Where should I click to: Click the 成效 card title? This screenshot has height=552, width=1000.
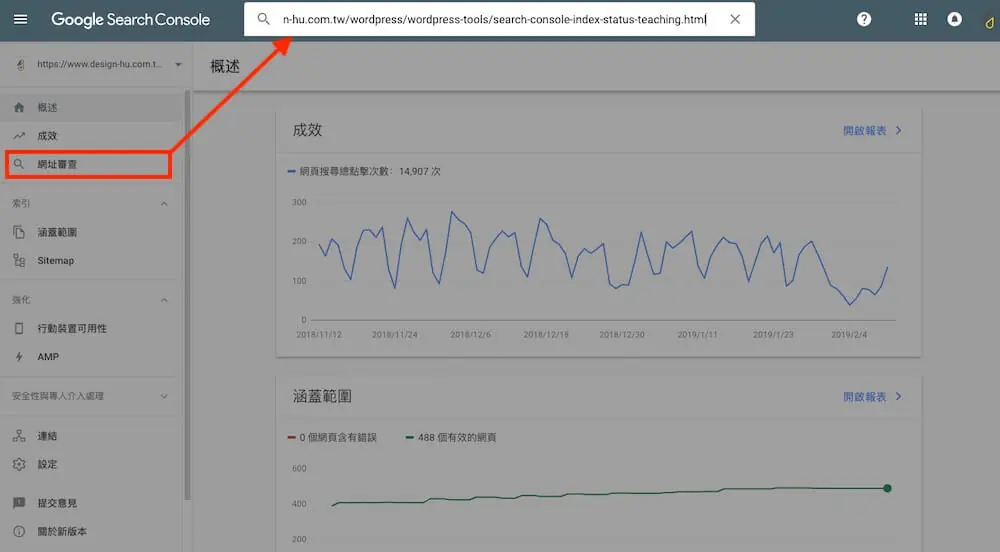[307, 130]
